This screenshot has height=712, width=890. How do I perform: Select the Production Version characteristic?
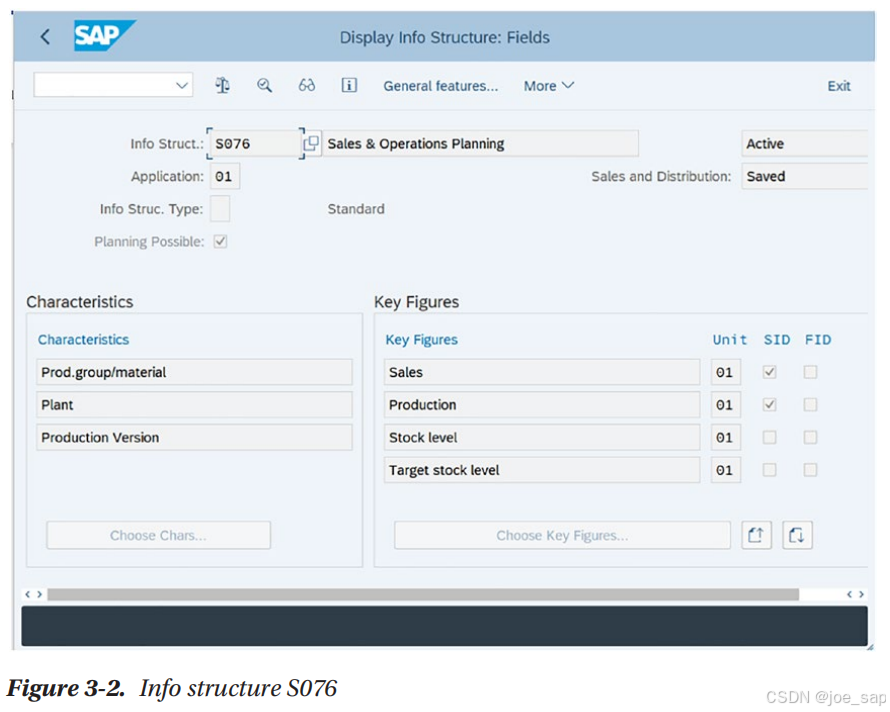[x=194, y=438]
